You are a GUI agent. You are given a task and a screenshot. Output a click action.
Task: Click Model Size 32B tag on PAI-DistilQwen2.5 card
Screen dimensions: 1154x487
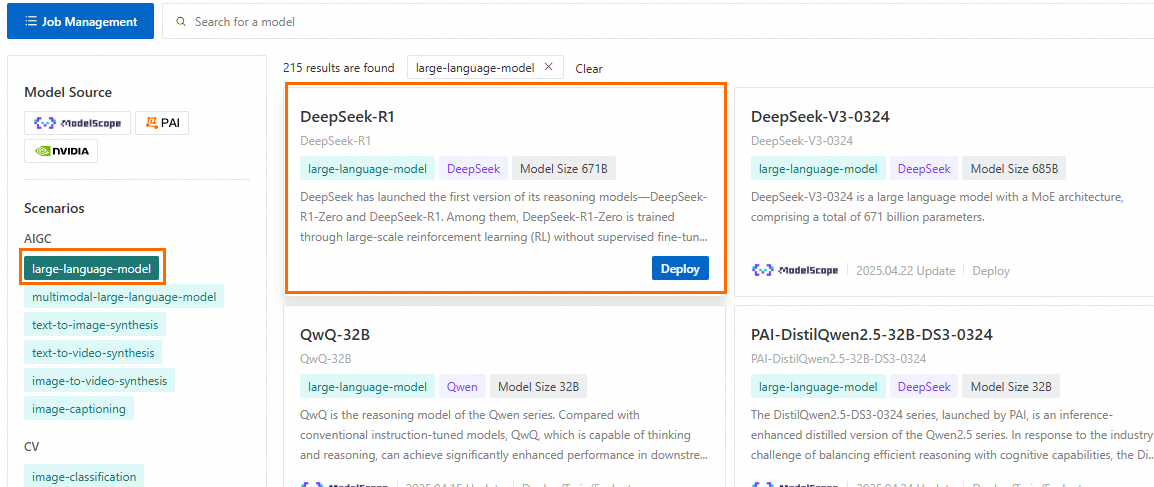point(1011,386)
